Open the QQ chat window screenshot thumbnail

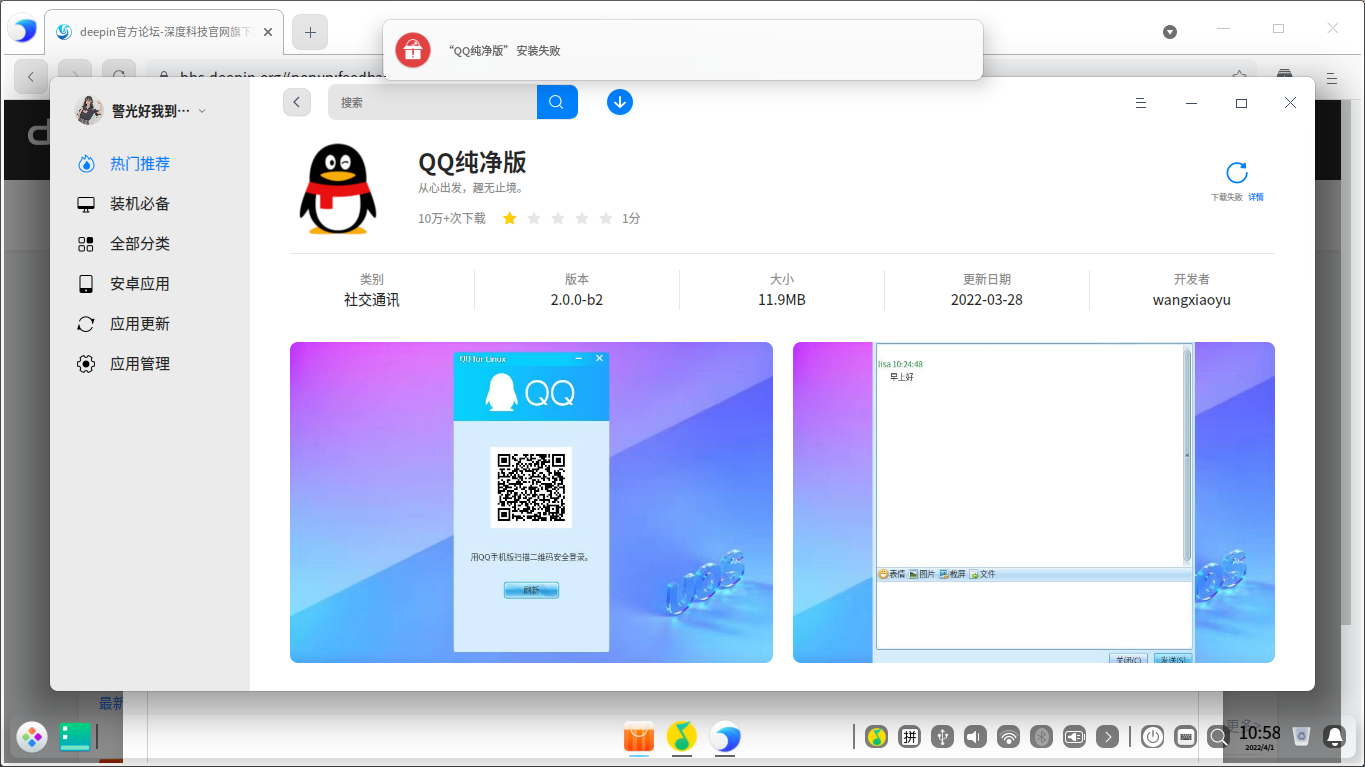point(1034,502)
